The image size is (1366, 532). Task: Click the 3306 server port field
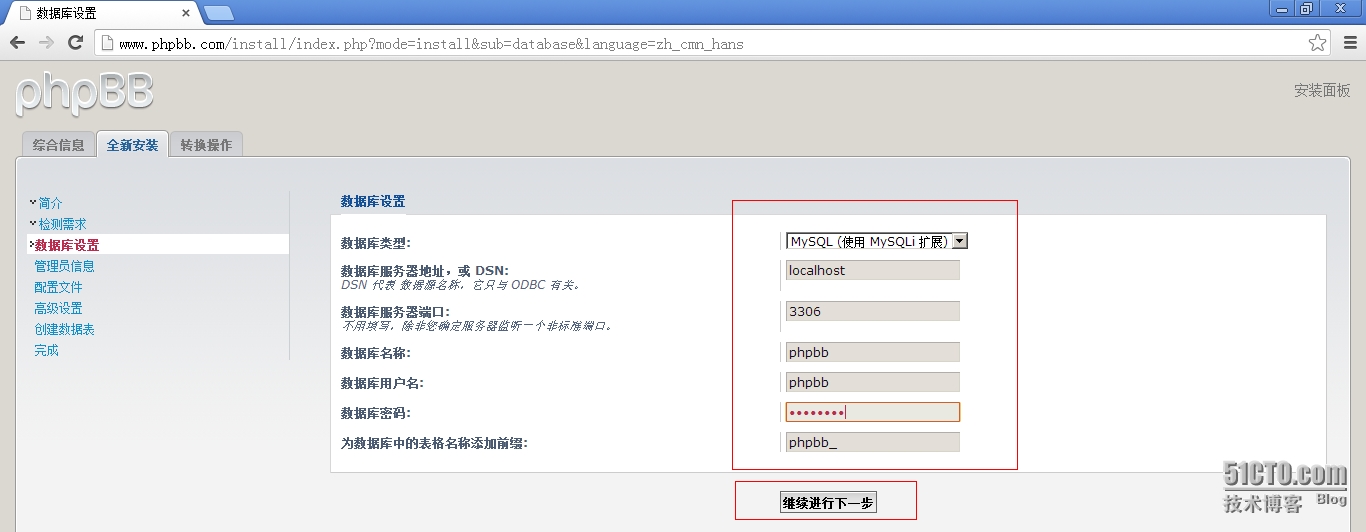coord(872,311)
